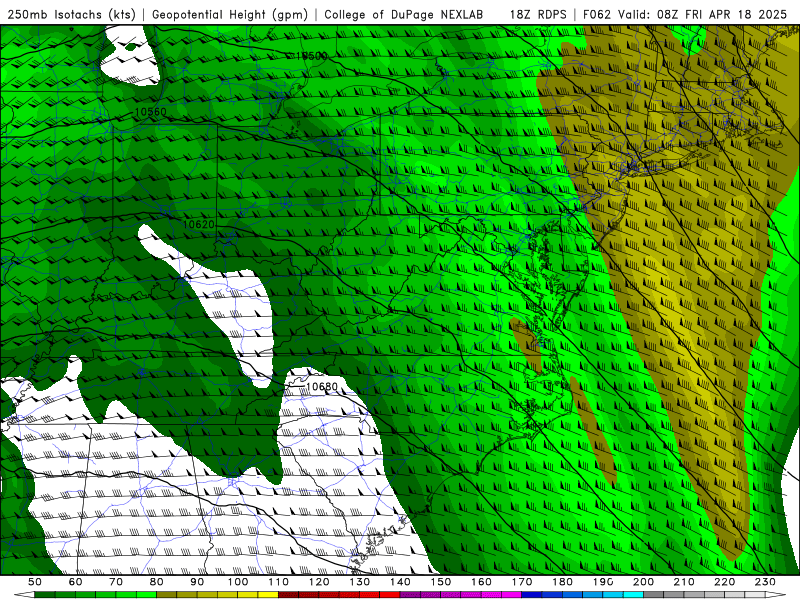Click the 200 value on color scale
This screenshot has height=600, width=800.
click(x=643, y=582)
